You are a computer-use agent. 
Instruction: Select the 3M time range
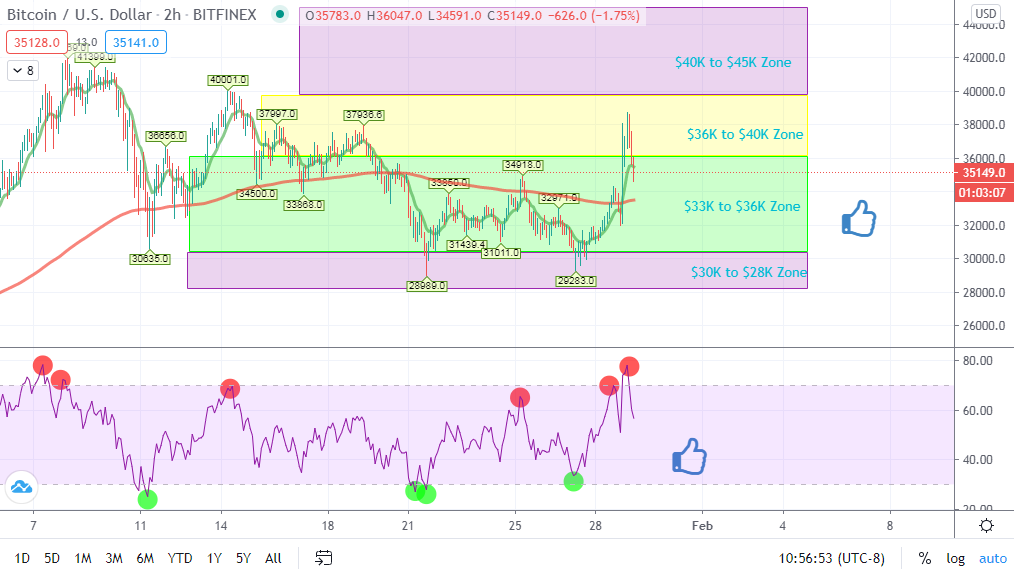(114, 558)
